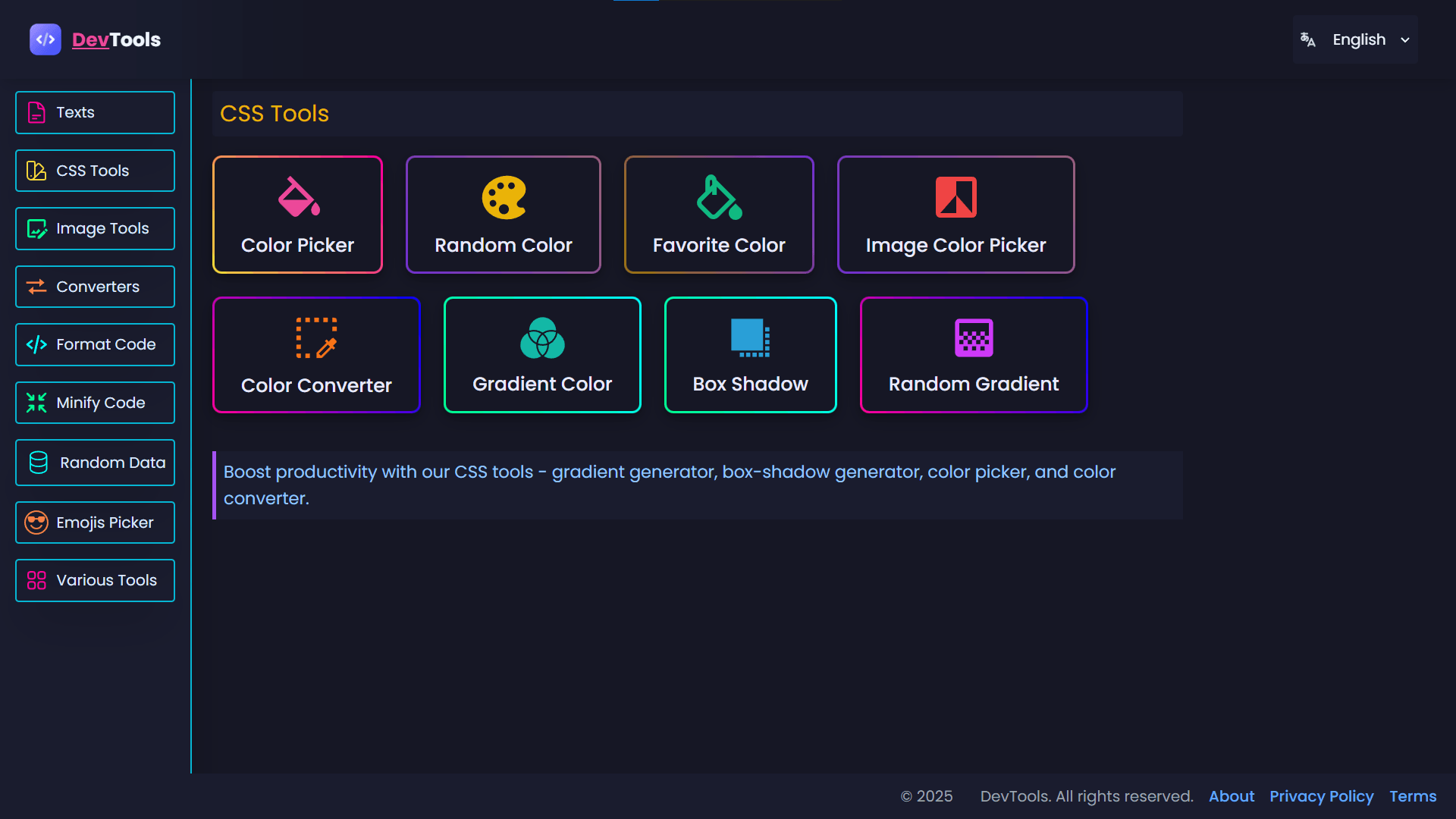Select the Minify Code sidebar icon

(36, 403)
